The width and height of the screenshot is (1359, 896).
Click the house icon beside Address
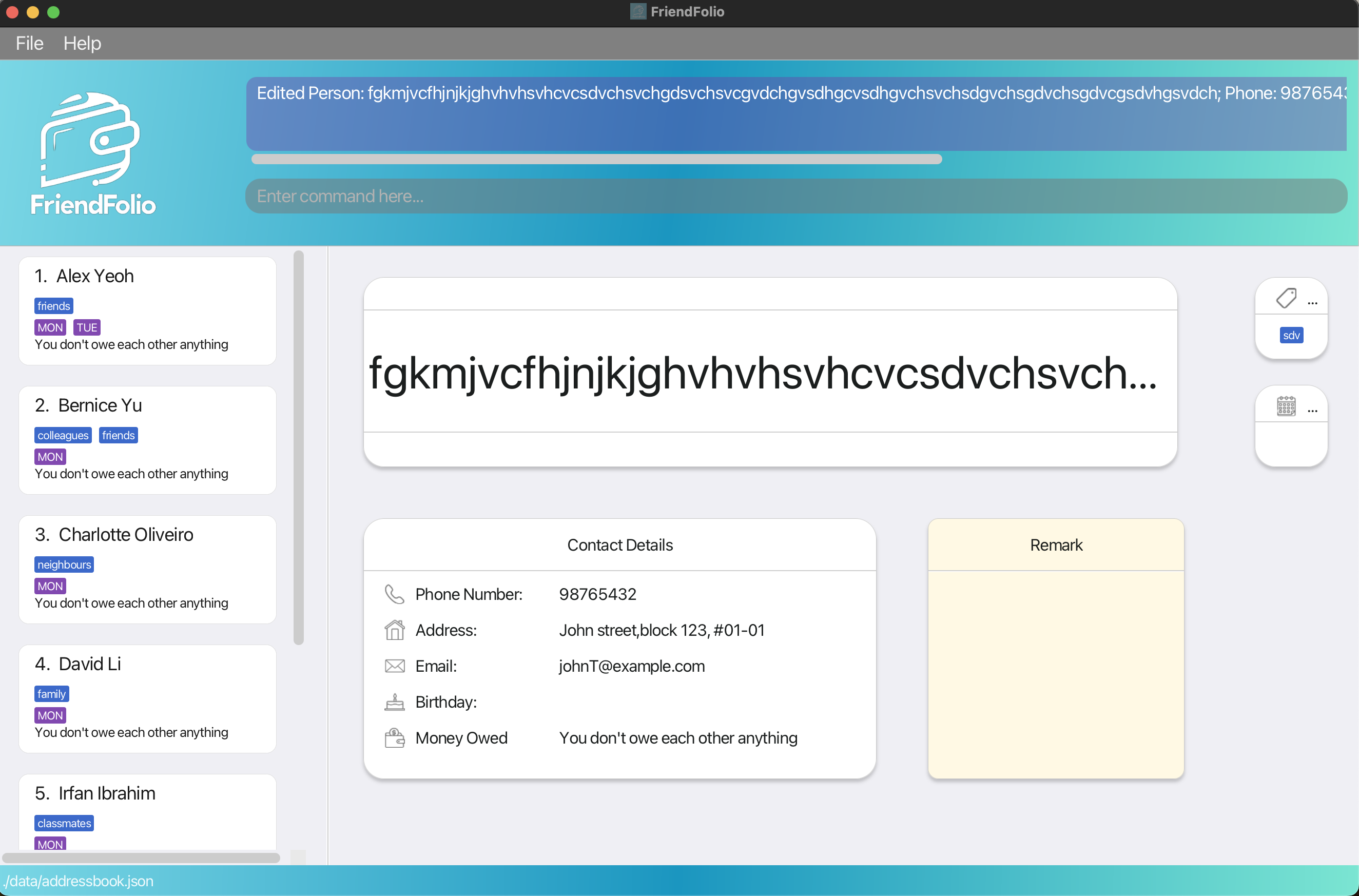(x=394, y=630)
